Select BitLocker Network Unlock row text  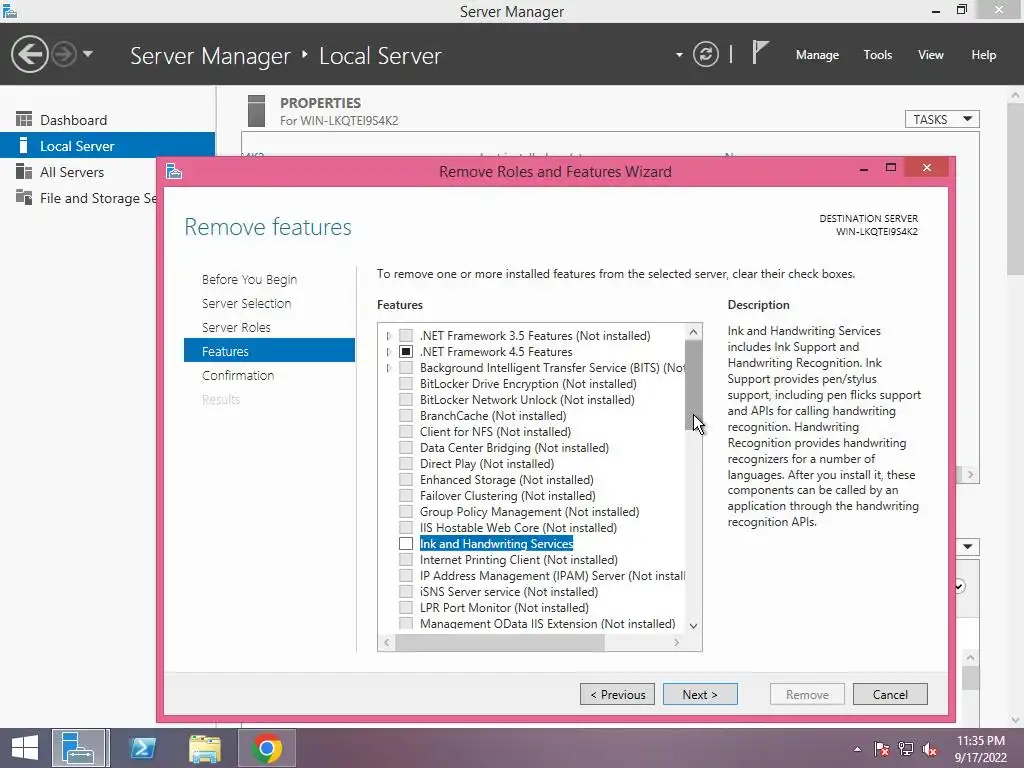[527, 400]
